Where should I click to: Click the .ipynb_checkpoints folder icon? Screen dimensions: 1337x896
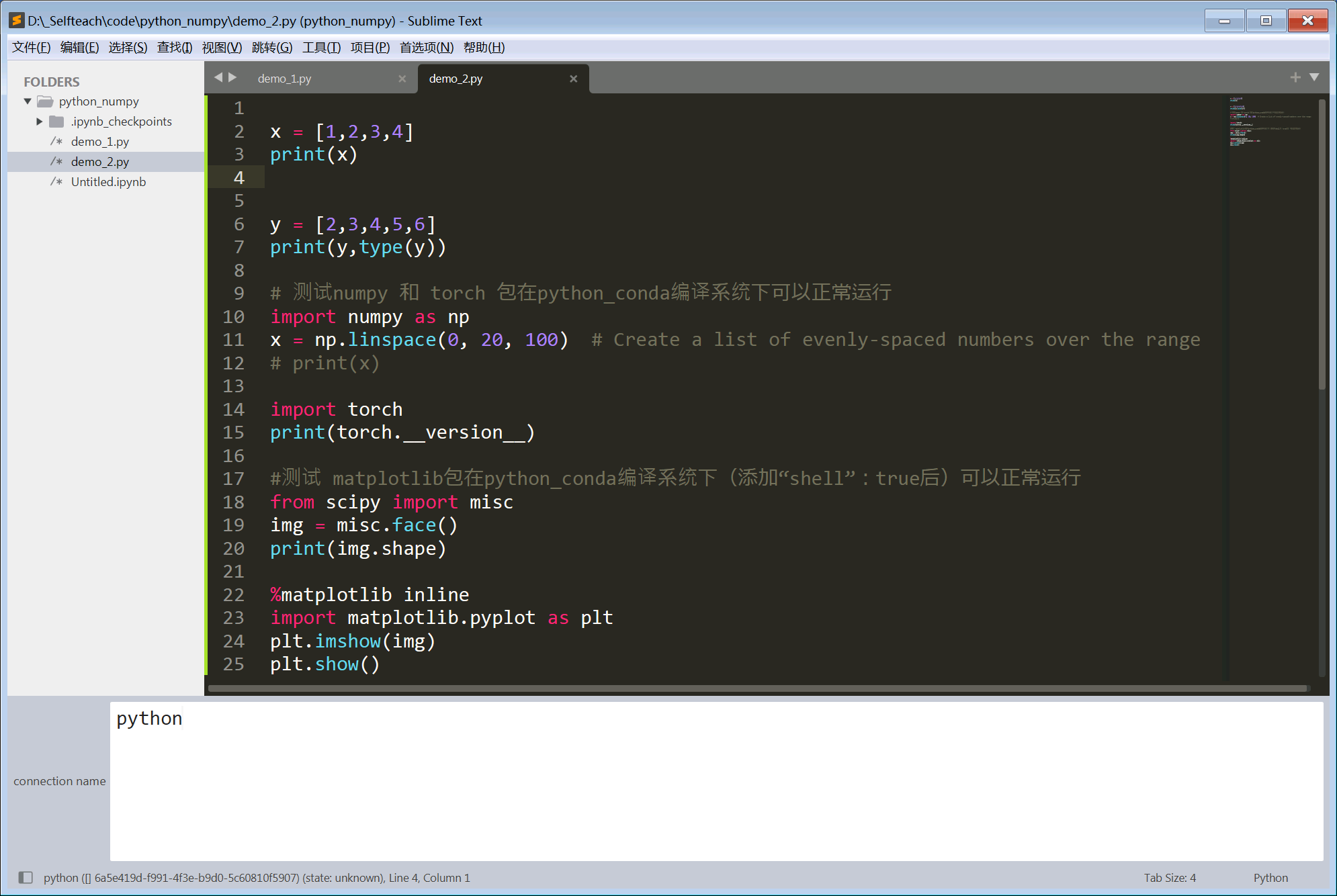tap(57, 122)
